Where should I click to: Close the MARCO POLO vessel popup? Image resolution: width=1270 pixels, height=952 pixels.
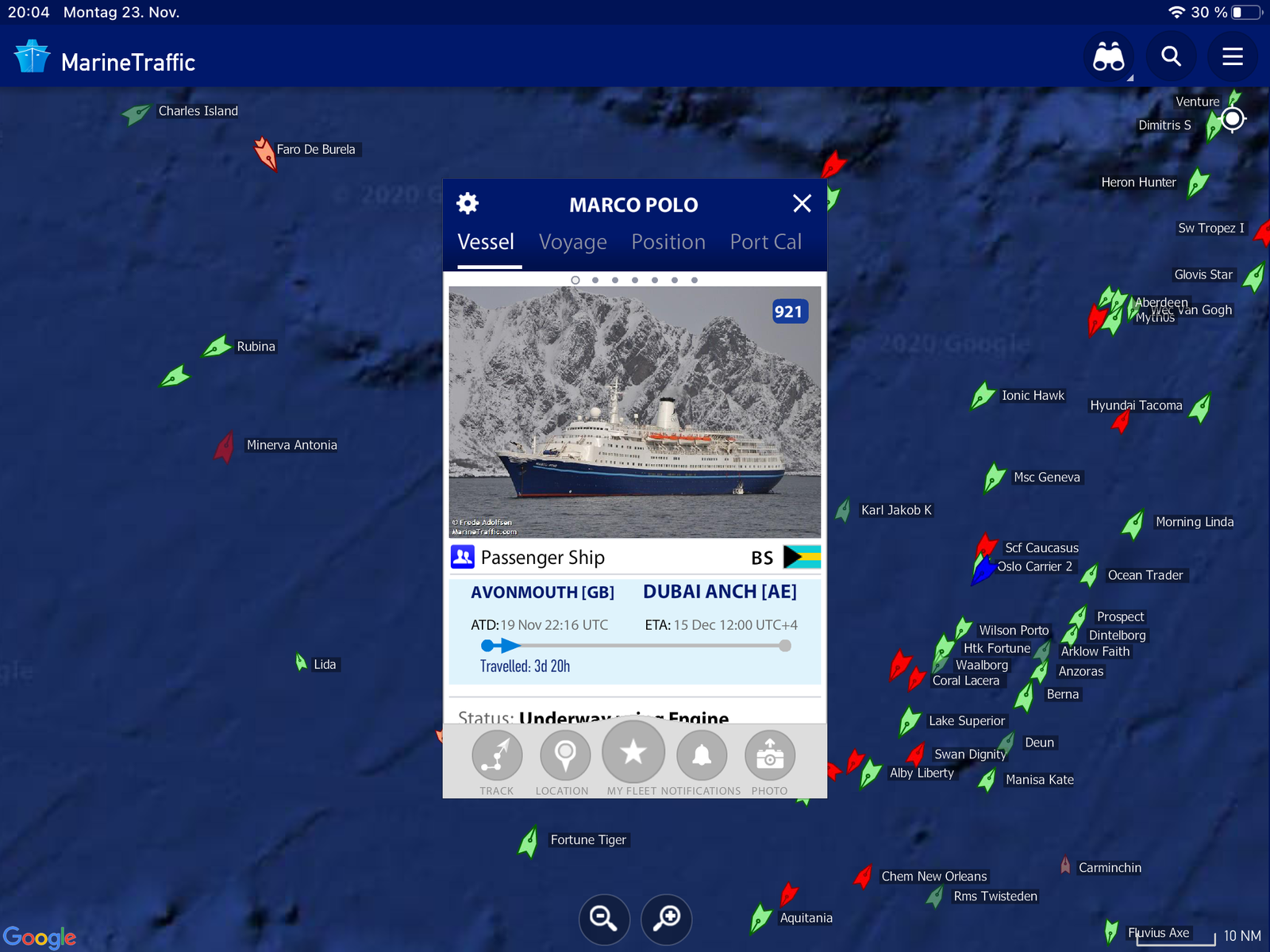click(802, 204)
